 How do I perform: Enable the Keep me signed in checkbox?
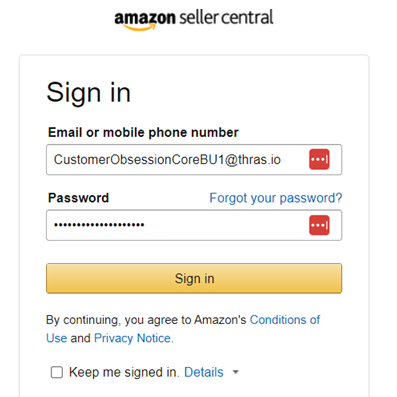(x=57, y=372)
